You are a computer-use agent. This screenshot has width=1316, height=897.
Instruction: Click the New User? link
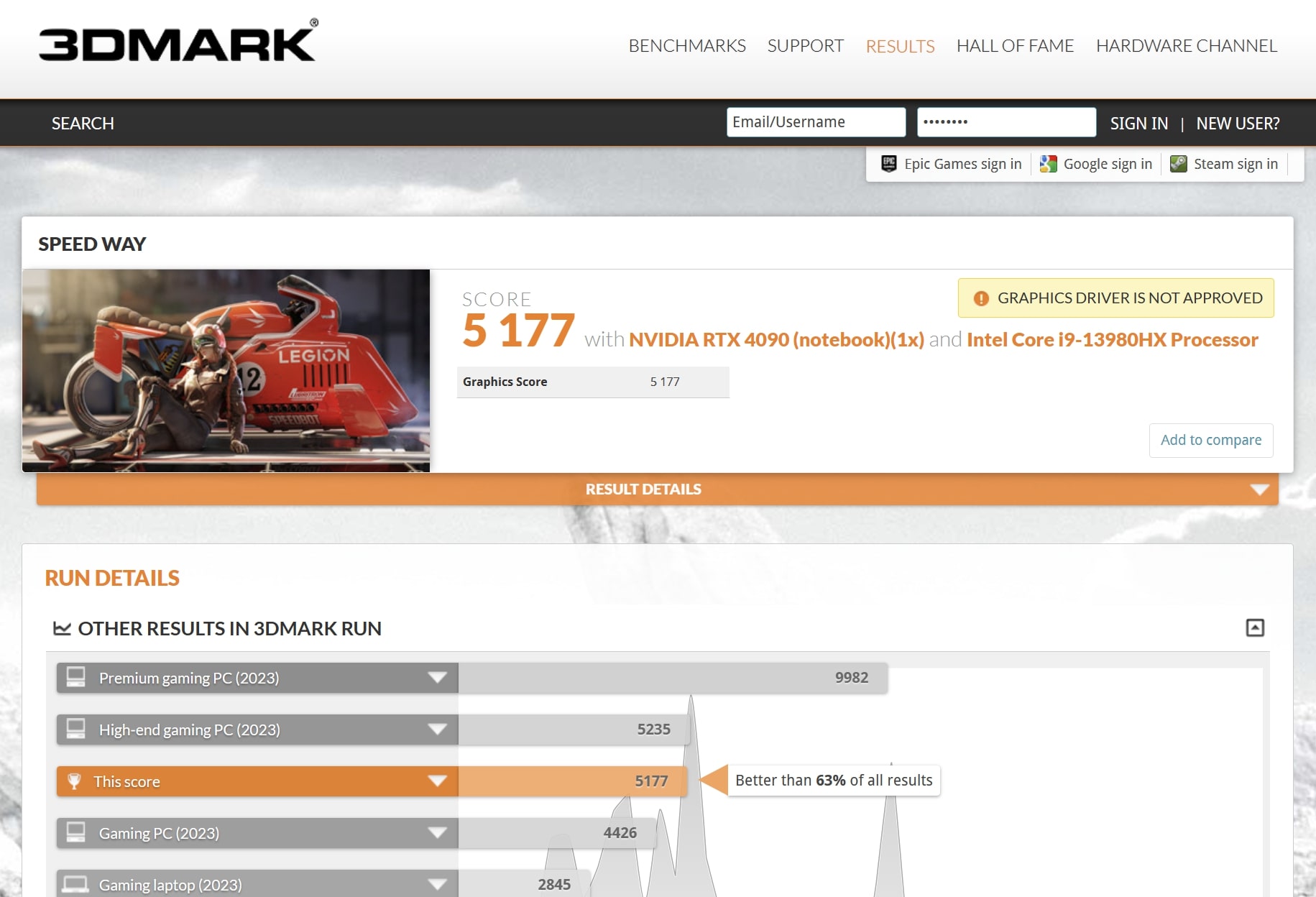point(1238,123)
